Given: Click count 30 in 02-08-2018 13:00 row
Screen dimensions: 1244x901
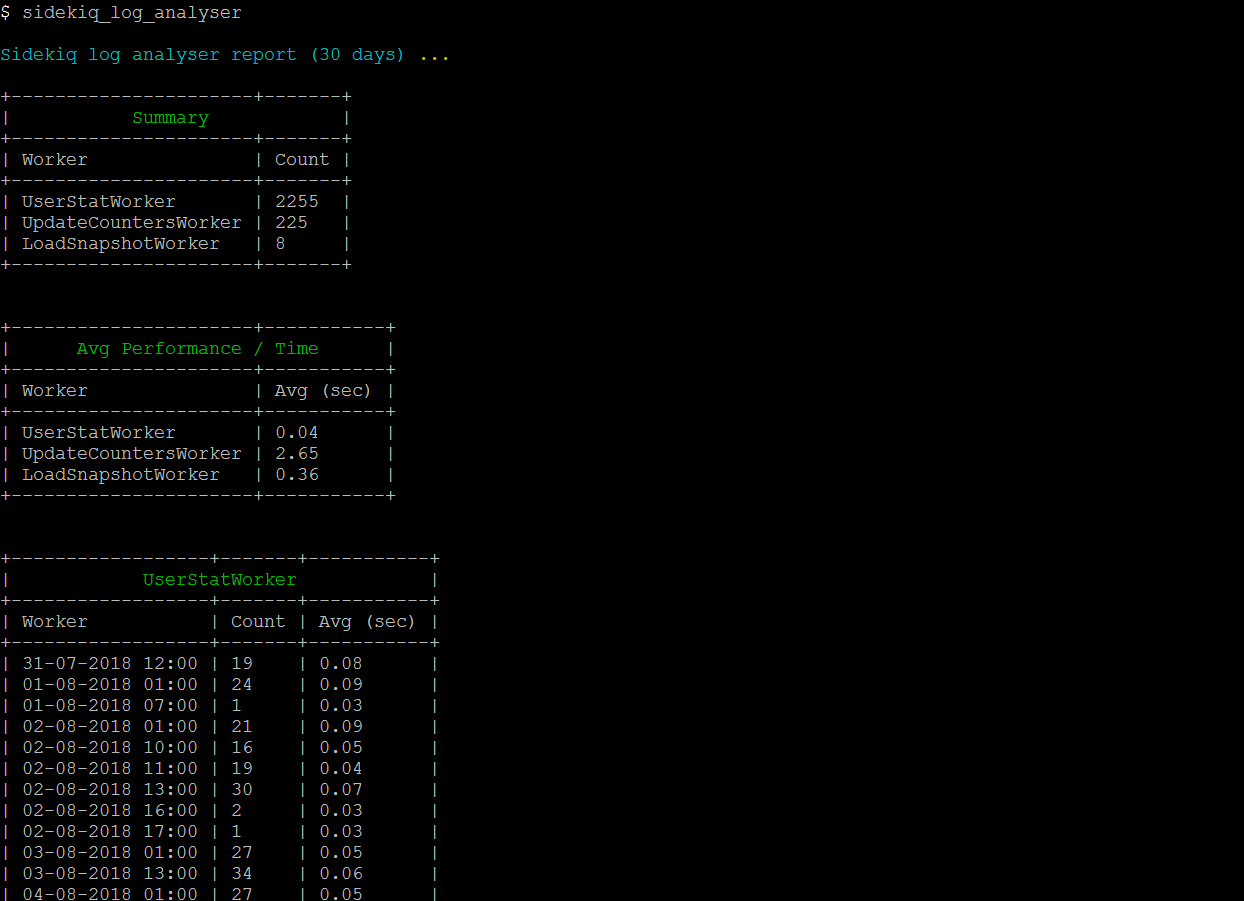Looking at the screenshot, I should 242,790.
